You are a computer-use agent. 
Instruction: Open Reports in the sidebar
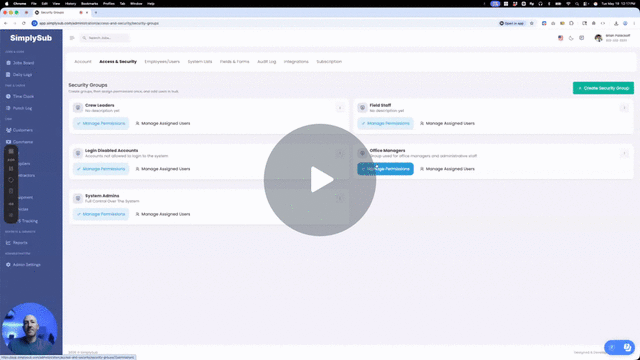tap(17, 242)
